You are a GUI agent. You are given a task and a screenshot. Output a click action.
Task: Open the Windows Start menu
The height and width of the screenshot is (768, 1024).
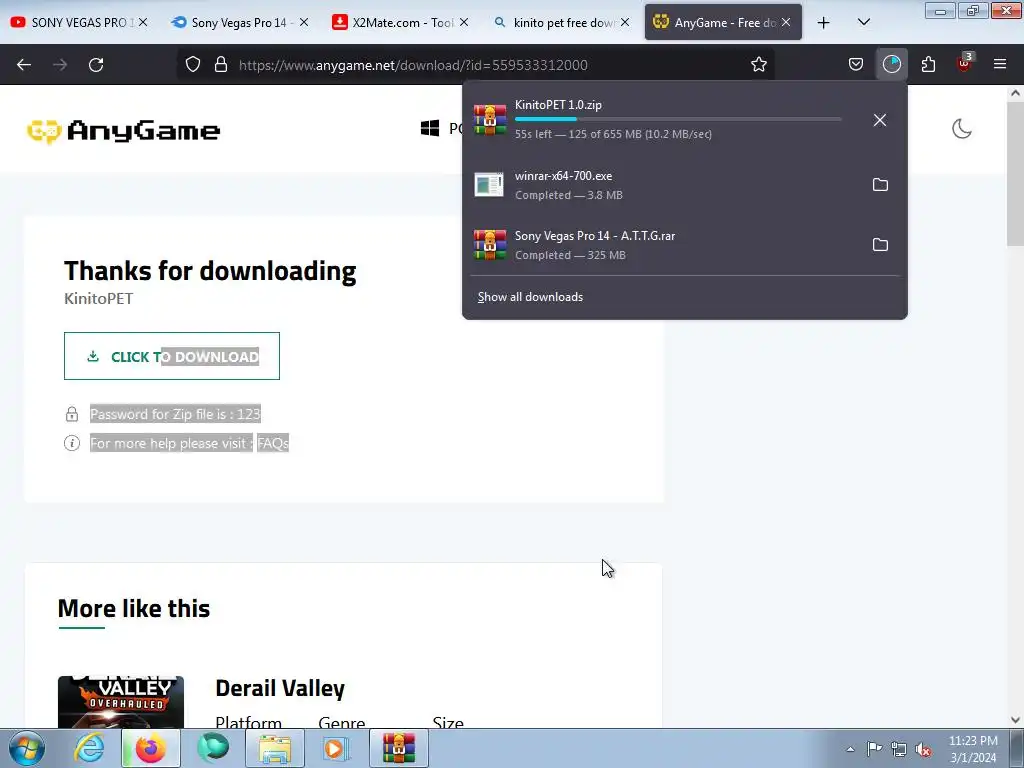27,748
